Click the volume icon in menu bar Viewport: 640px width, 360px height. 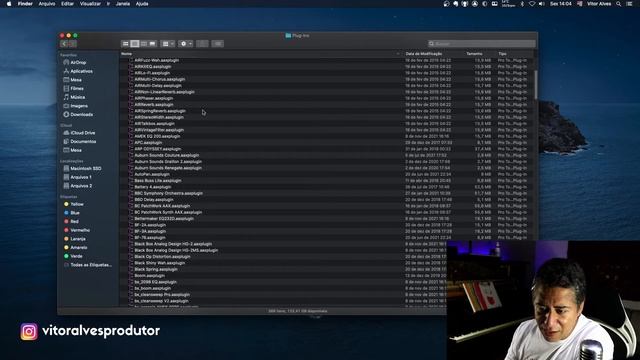pos(542,4)
